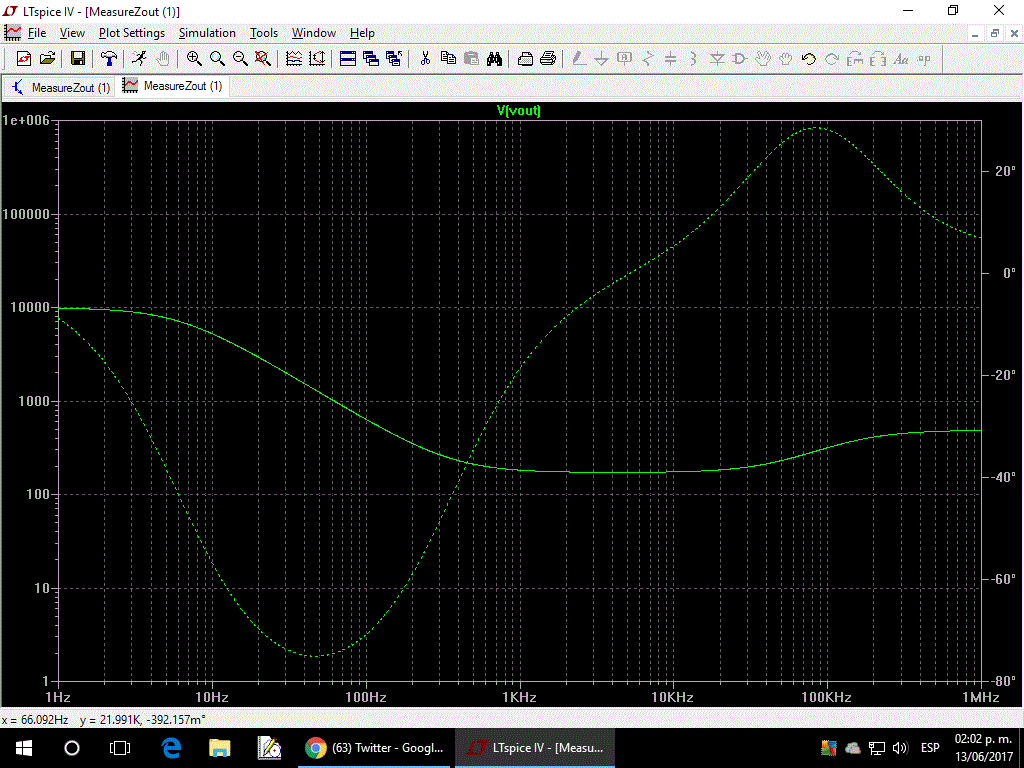Select the MeasureZout waveform plot tab

(x=173, y=86)
